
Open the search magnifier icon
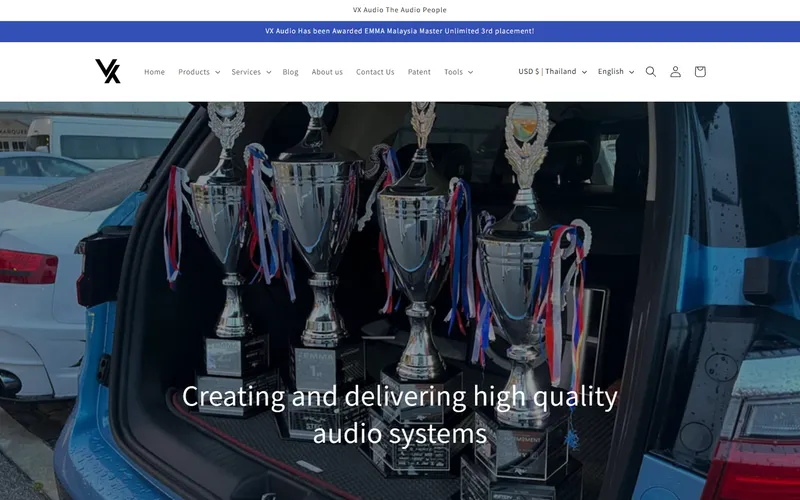coord(651,71)
